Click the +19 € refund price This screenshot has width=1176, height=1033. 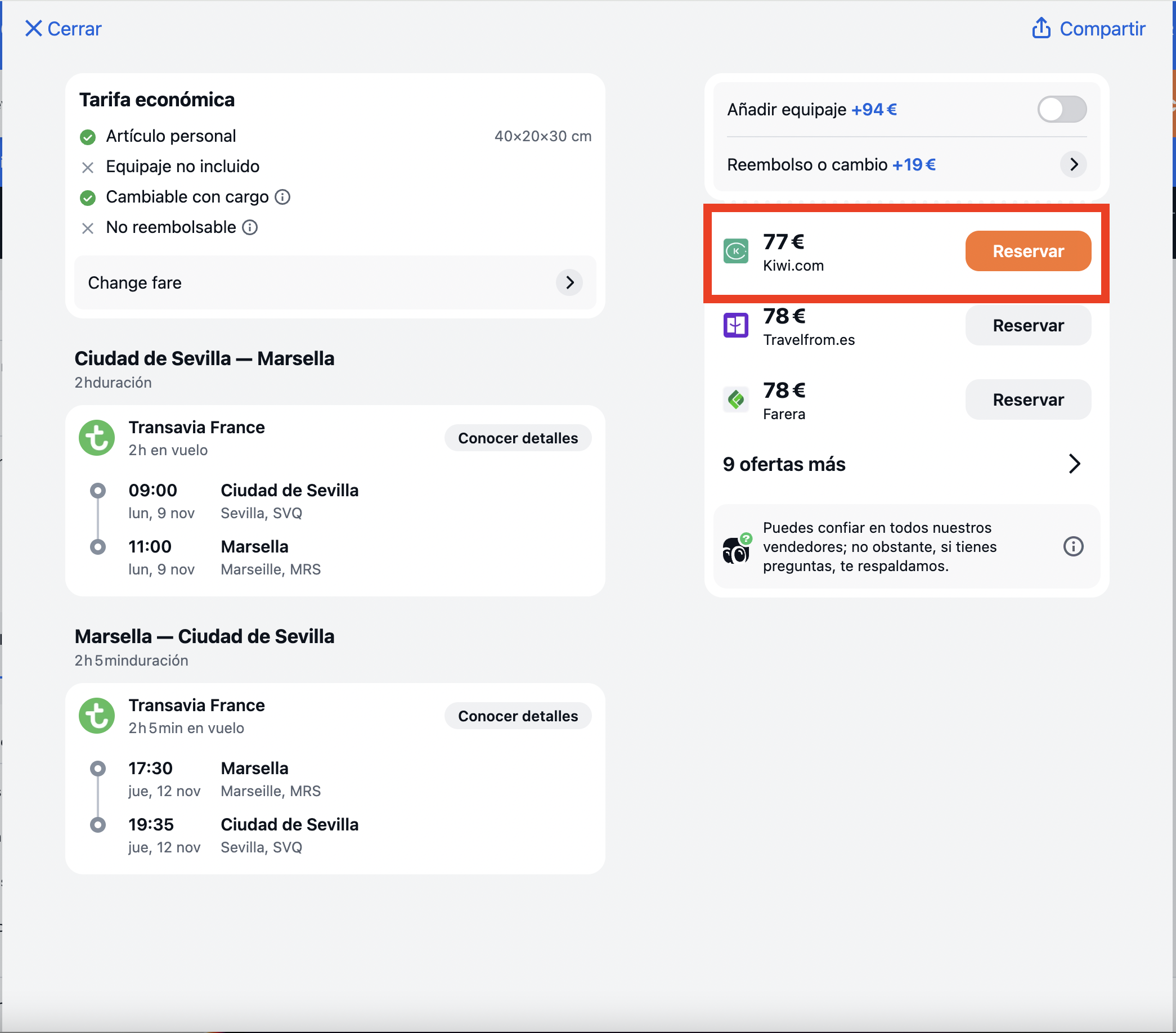pos(914,164)
